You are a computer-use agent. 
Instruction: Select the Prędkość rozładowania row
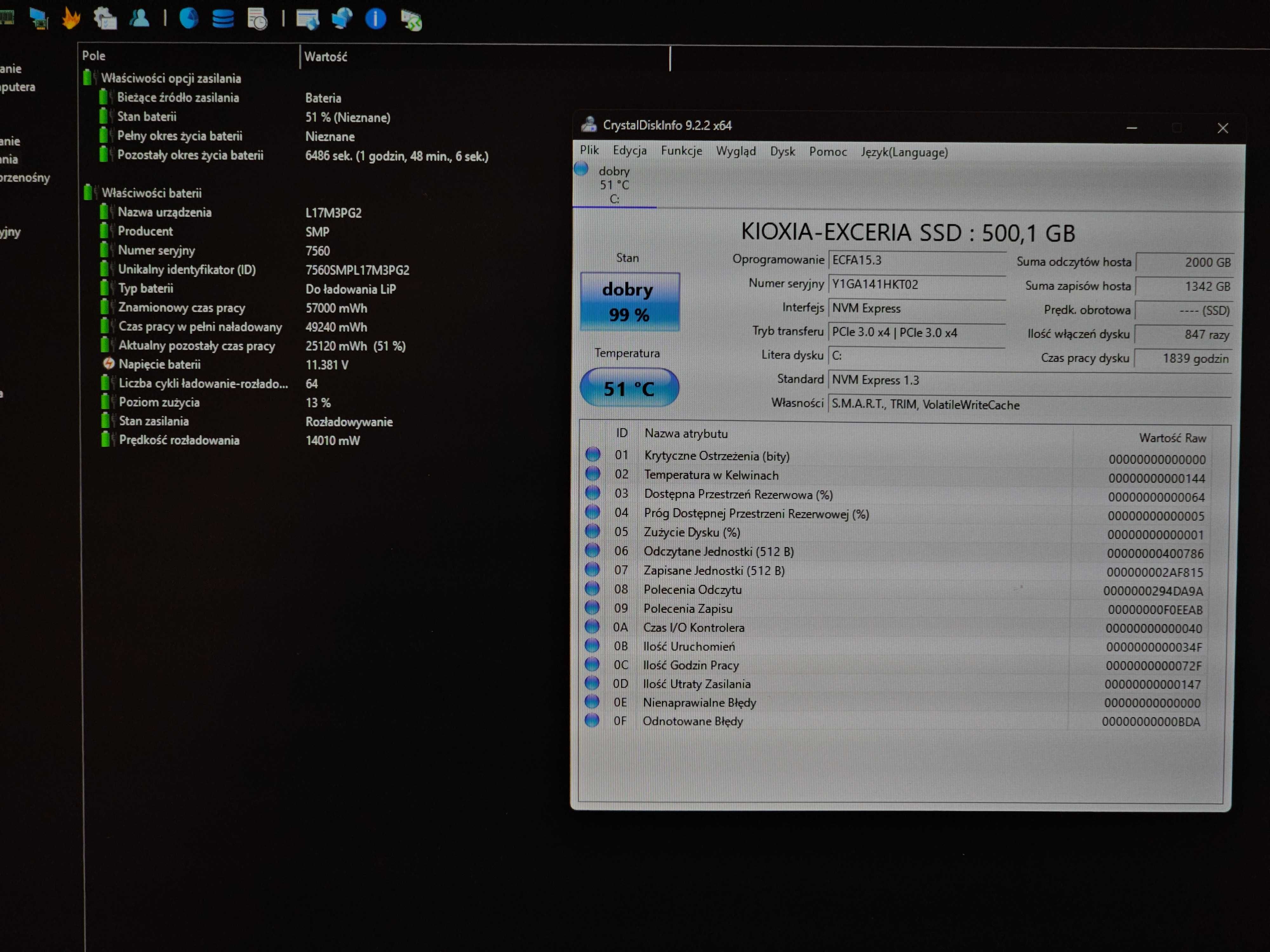230,440
